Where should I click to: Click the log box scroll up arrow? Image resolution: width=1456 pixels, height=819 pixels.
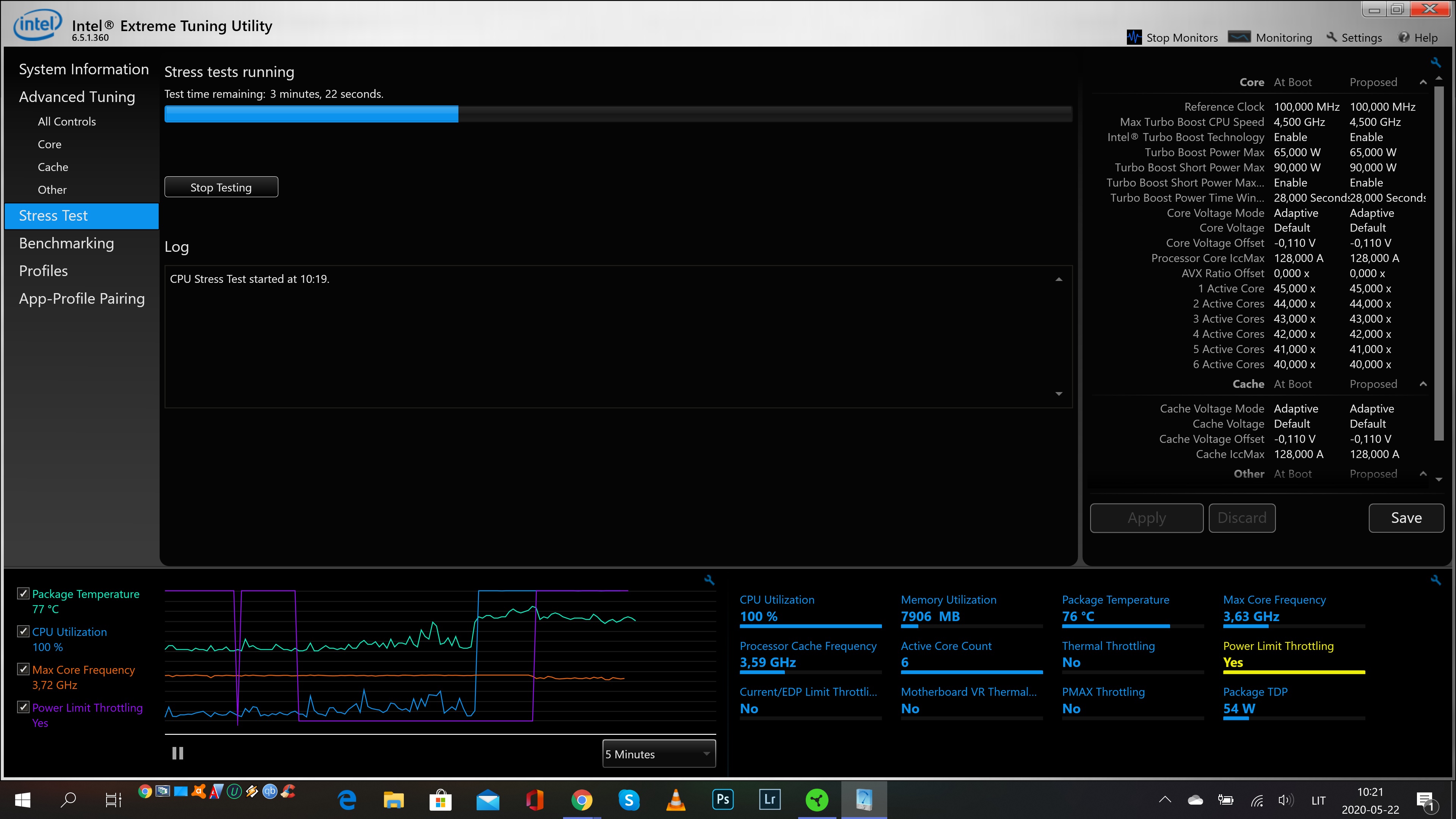(x=1059, y=279)
